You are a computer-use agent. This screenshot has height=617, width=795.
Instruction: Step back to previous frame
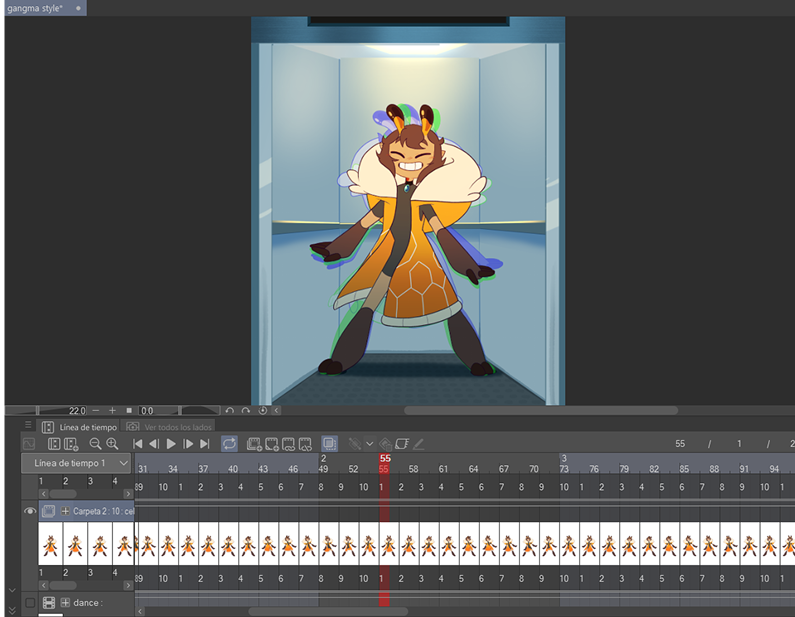point(154,444)
